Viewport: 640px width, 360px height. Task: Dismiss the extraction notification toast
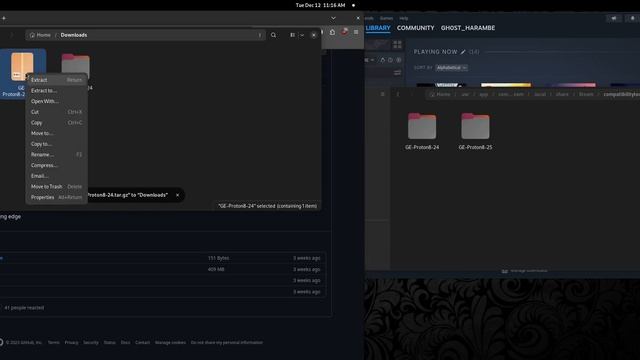click(x=178, y=195)
